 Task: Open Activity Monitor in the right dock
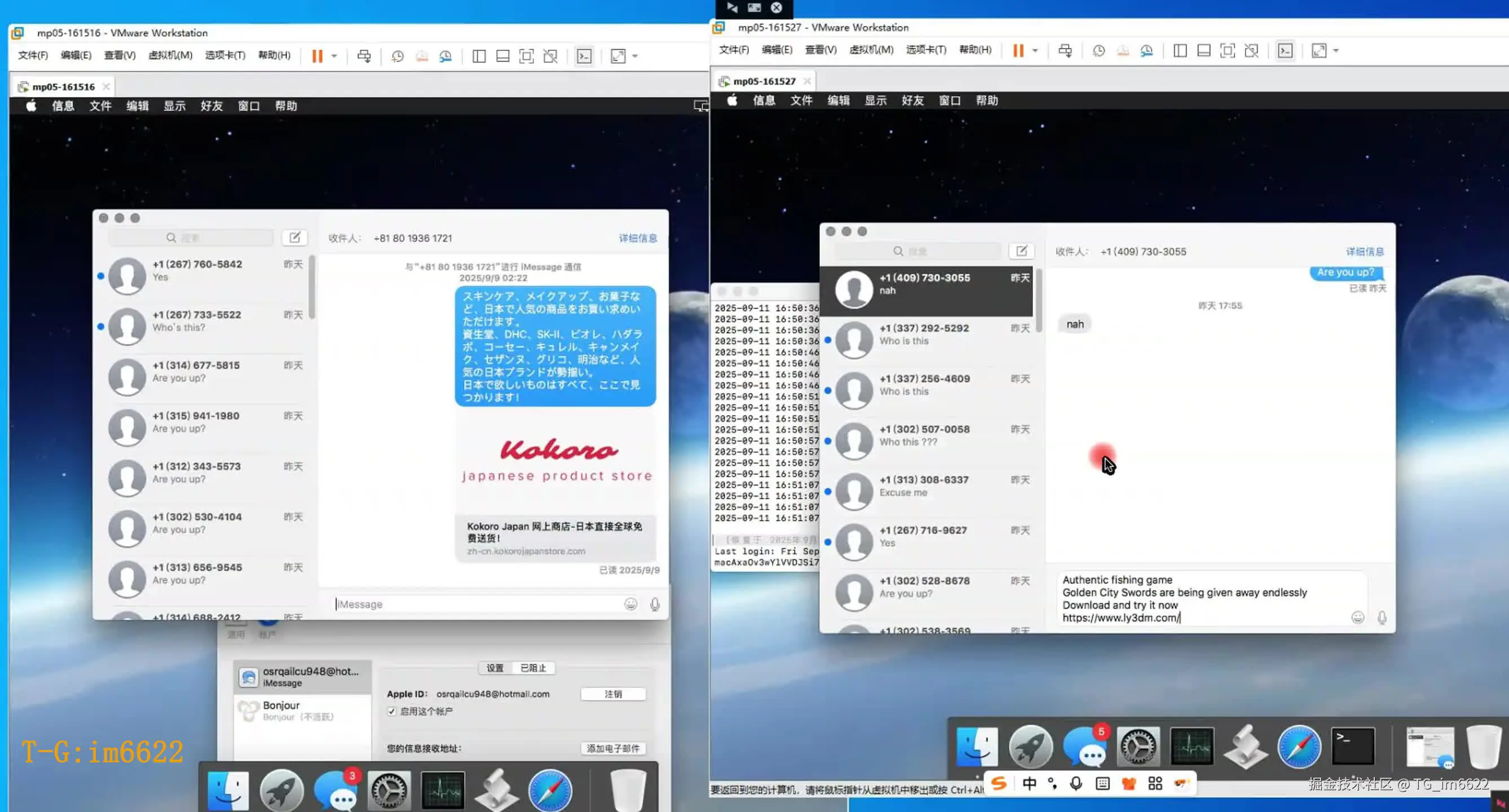click(1192, 746)
